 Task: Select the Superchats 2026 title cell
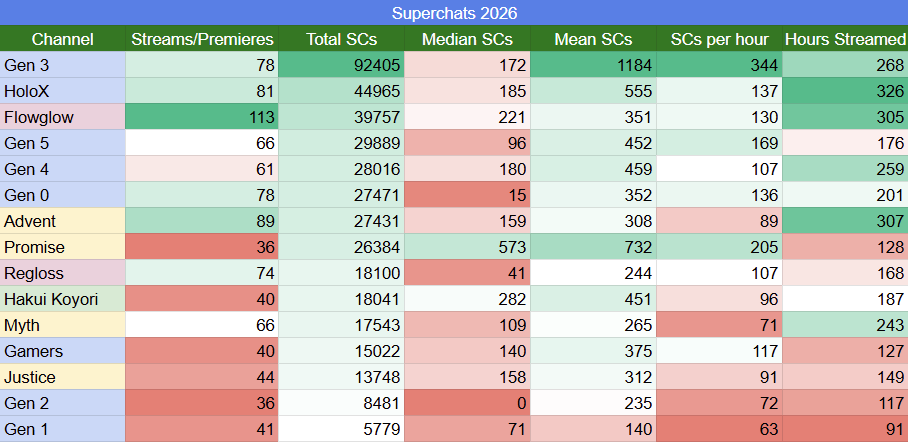pos(454,13)
